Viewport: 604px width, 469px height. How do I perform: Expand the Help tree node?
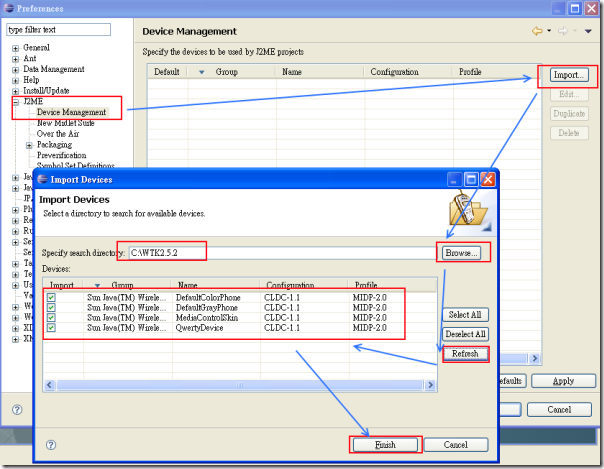(x=15, y=80)
